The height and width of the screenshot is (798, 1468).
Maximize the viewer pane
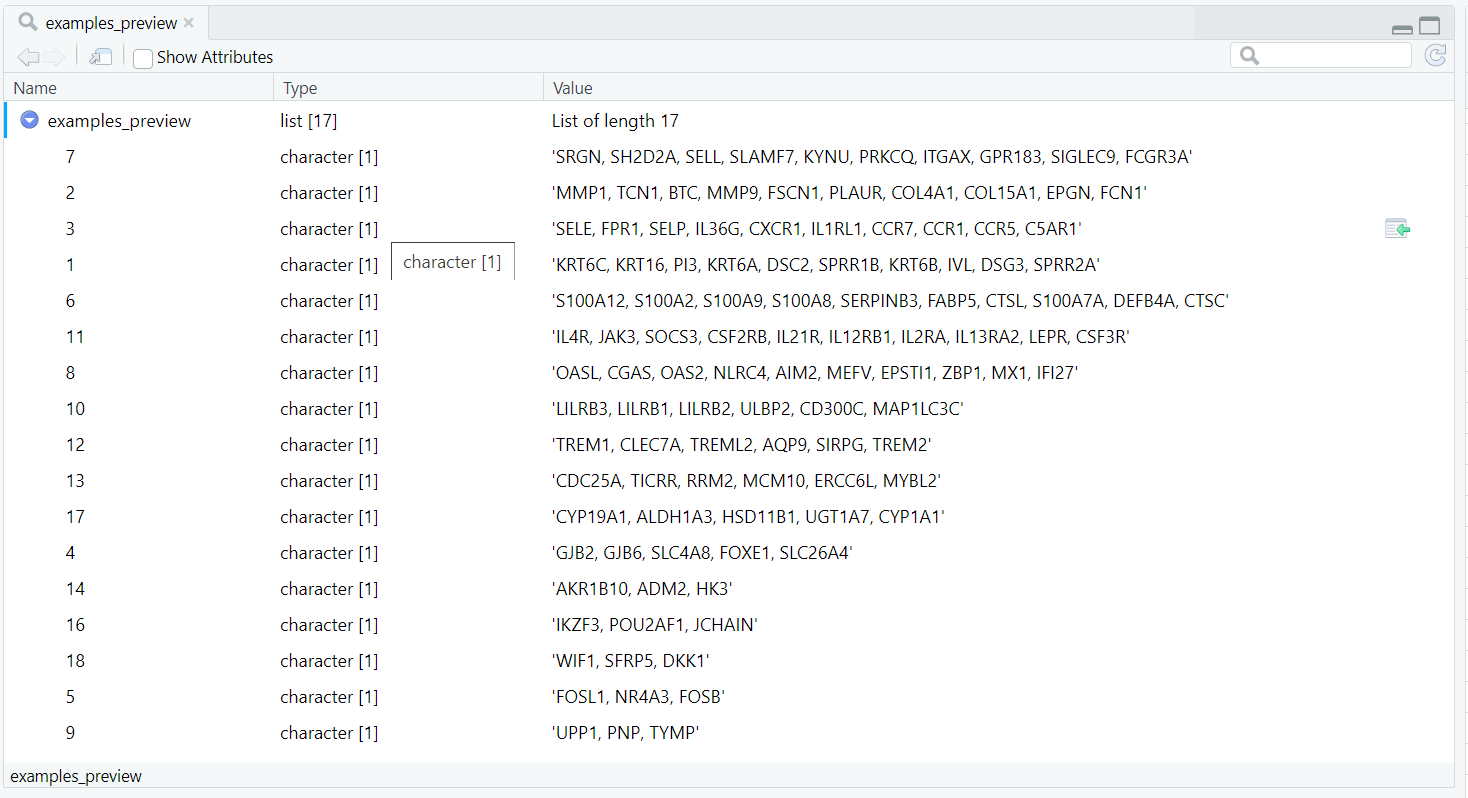1429,27
